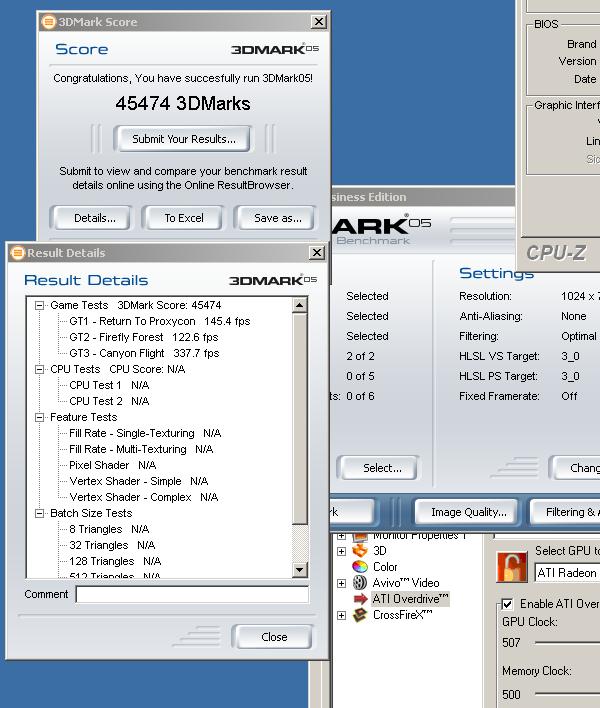Select Fill Rate - Single-Texturing row
Image resolution: width=600 pixels, height=708 pixels.
pyautogui.click(x=145, y=433)
